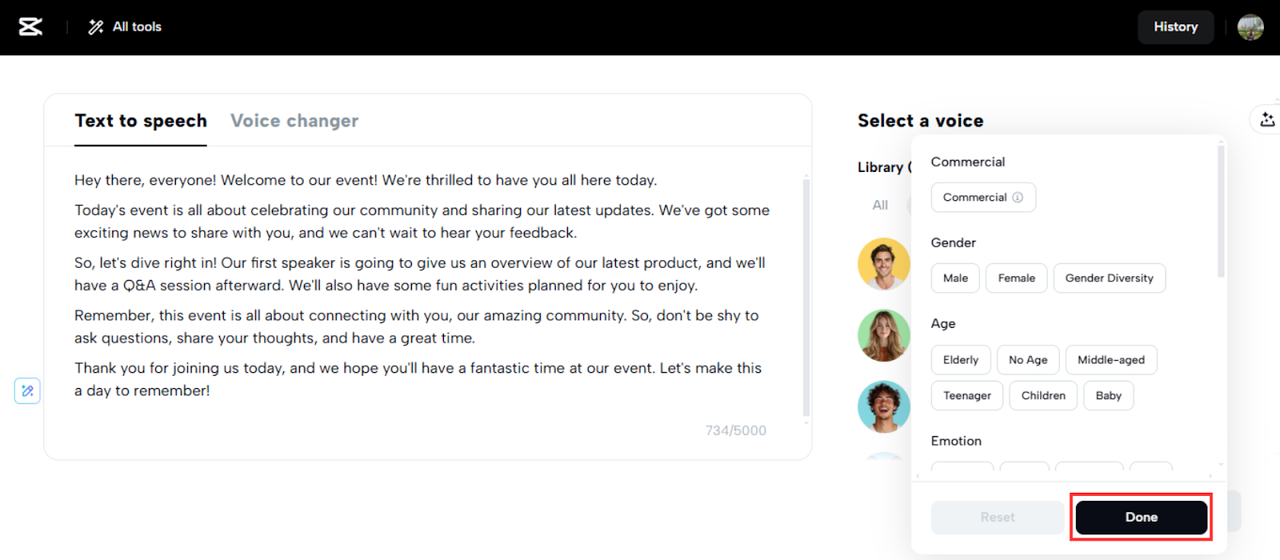Click the voice icon at top right edge
1280x560 pixels.
(x=1266, y=120)
